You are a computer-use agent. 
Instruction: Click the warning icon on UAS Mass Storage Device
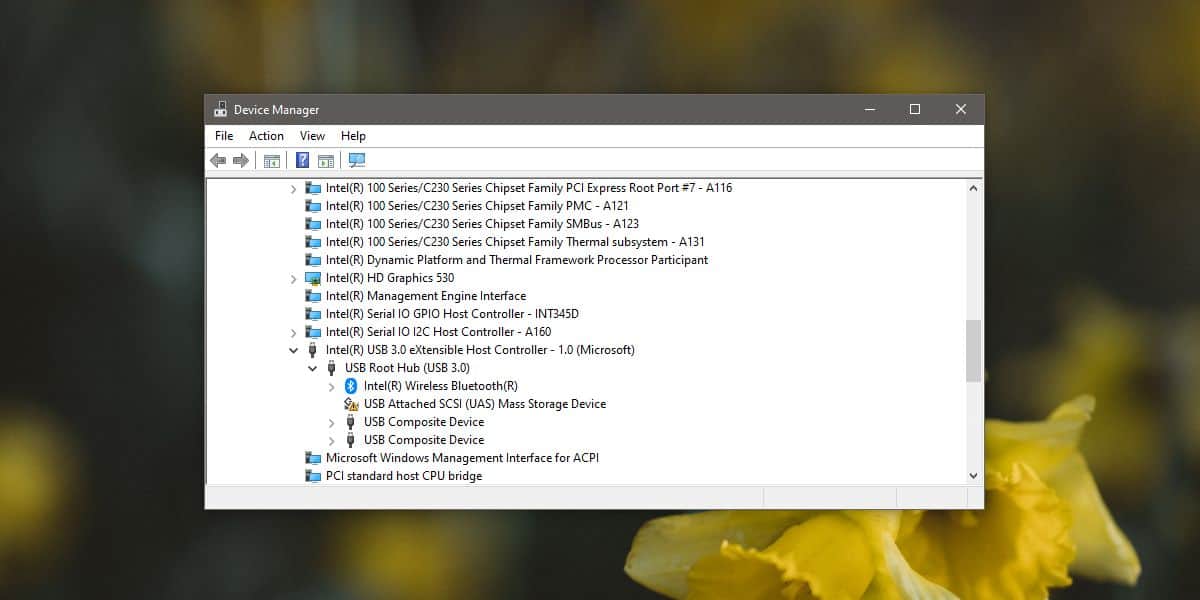351,404
